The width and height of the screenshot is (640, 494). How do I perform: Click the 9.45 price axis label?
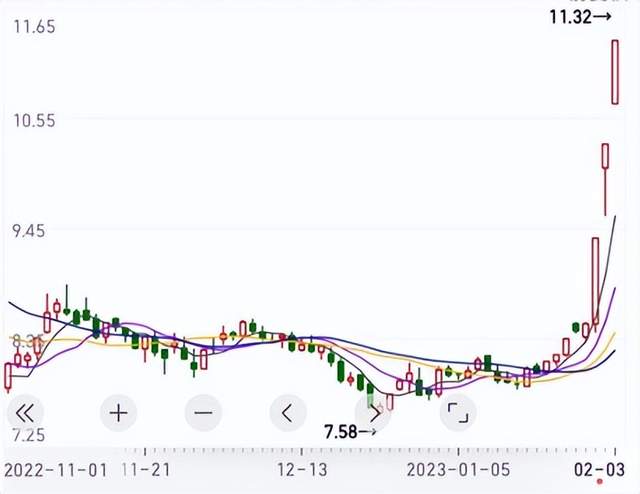[x=29, y=231]
